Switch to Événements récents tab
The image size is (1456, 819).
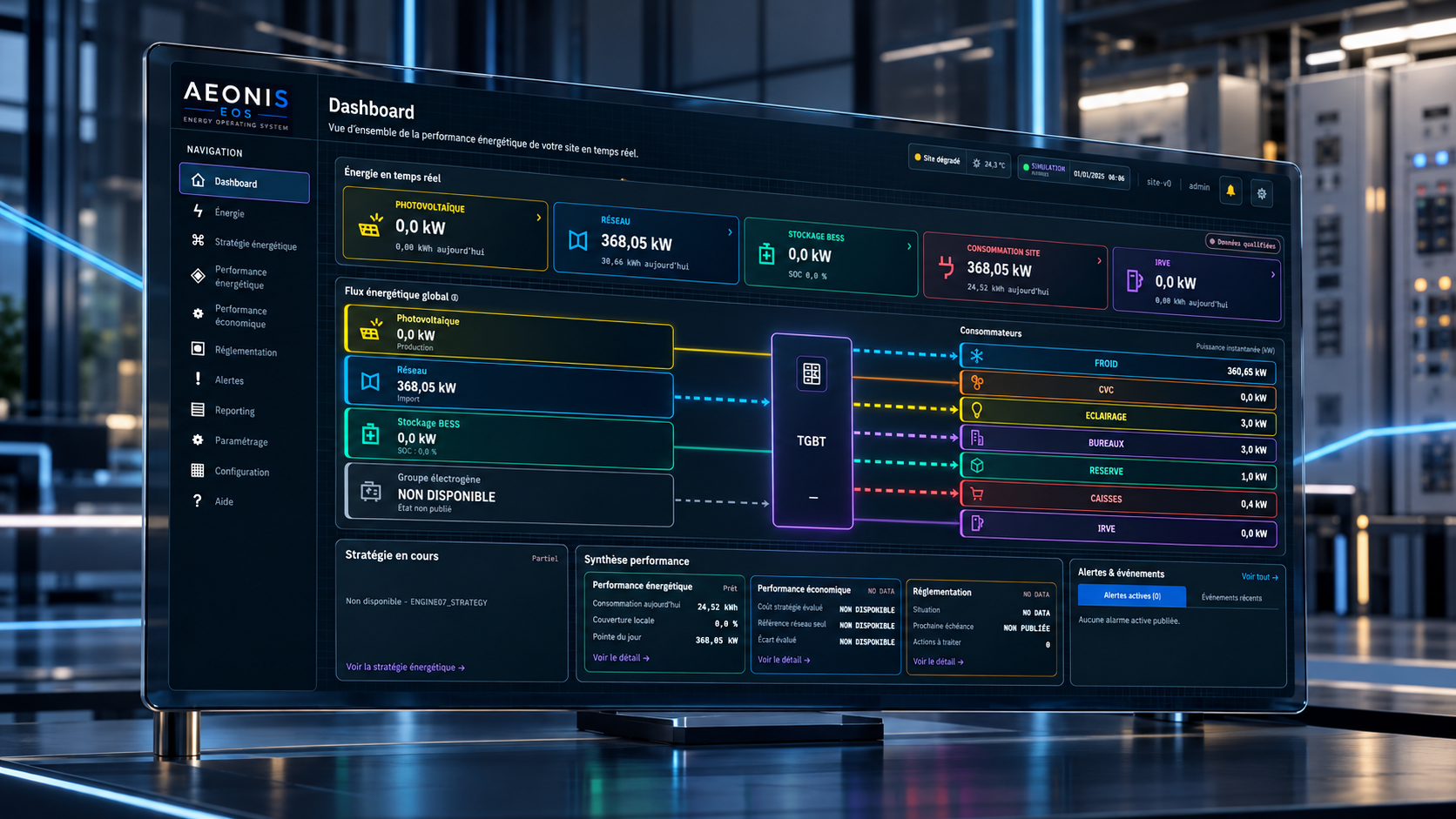(1231, 598)
